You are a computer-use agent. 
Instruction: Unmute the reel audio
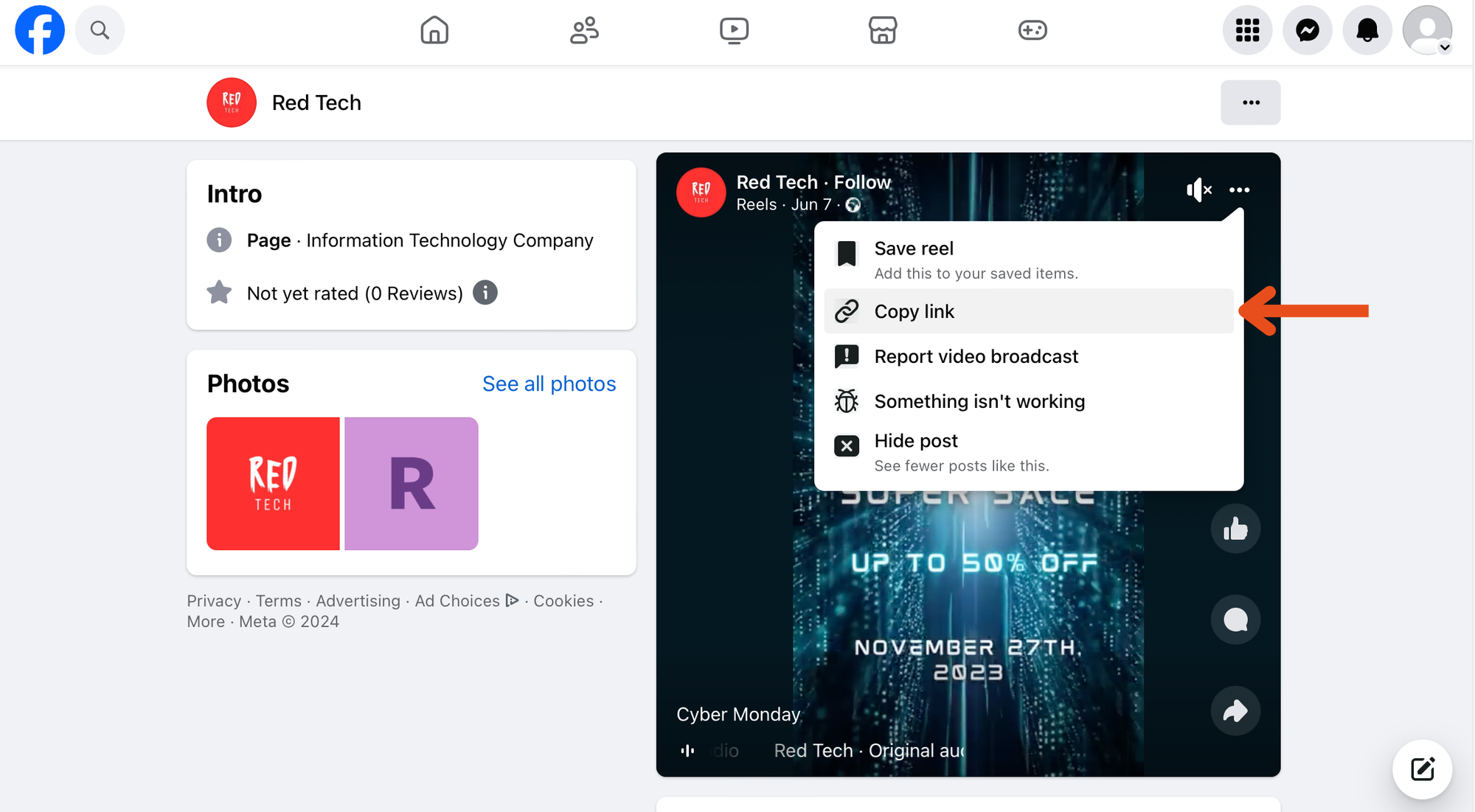point(1198,190)
